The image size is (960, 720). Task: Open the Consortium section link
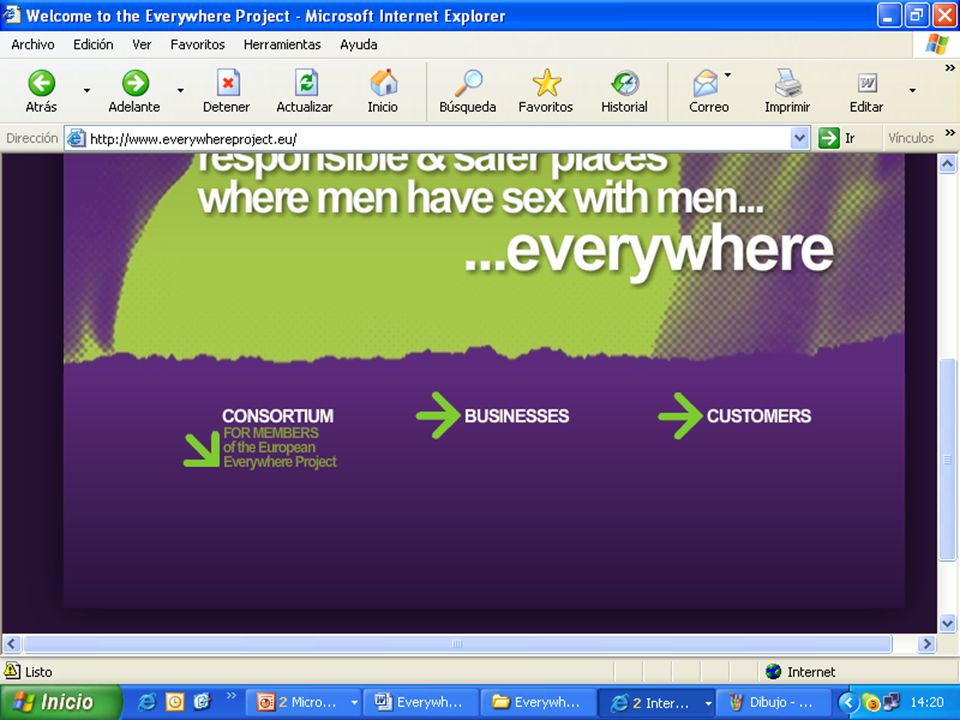278,416
